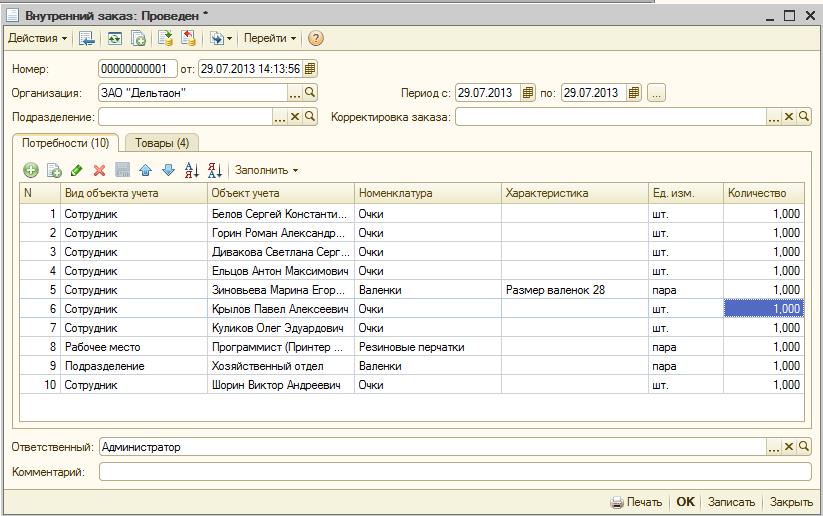
Task: Click into the Комментарий text field
Action: (x=455, y=471)
